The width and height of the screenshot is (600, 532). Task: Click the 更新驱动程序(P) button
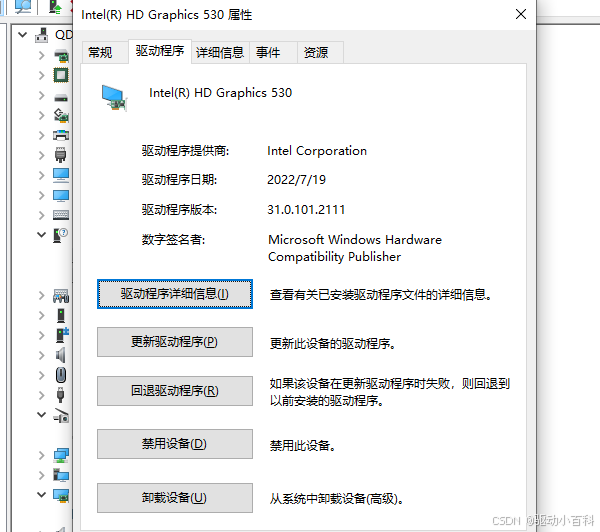(175, 342)
